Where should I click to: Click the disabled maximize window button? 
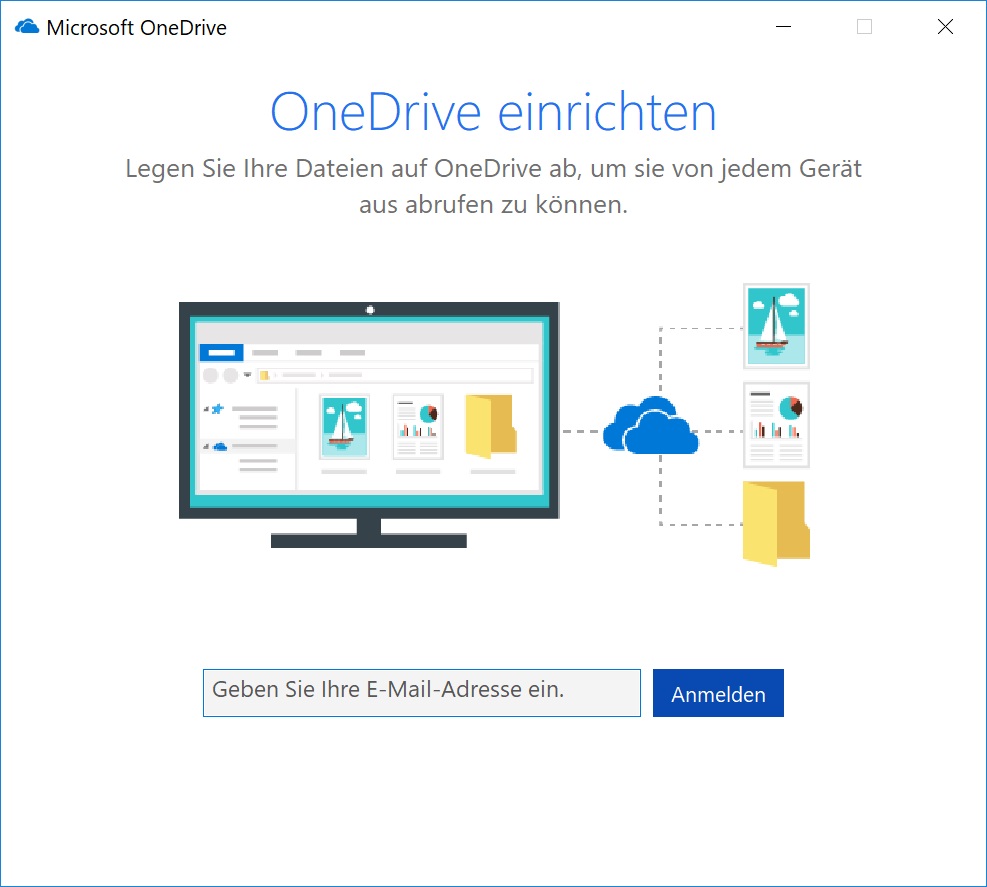pyautogui.click(x=864, y=26)
